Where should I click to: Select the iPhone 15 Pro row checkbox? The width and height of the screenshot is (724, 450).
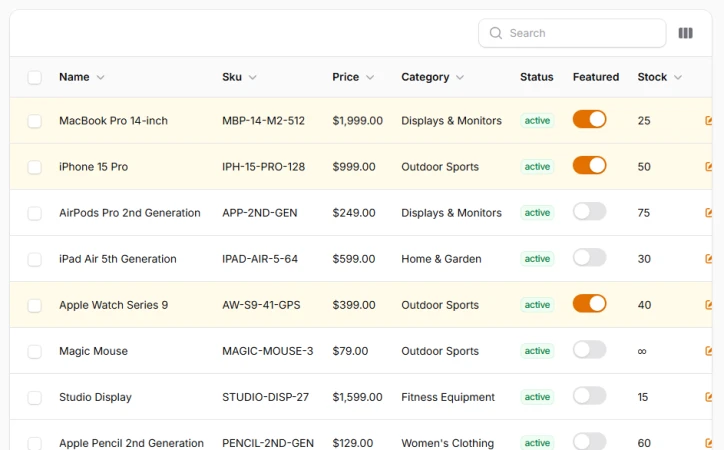coord(35,167)
